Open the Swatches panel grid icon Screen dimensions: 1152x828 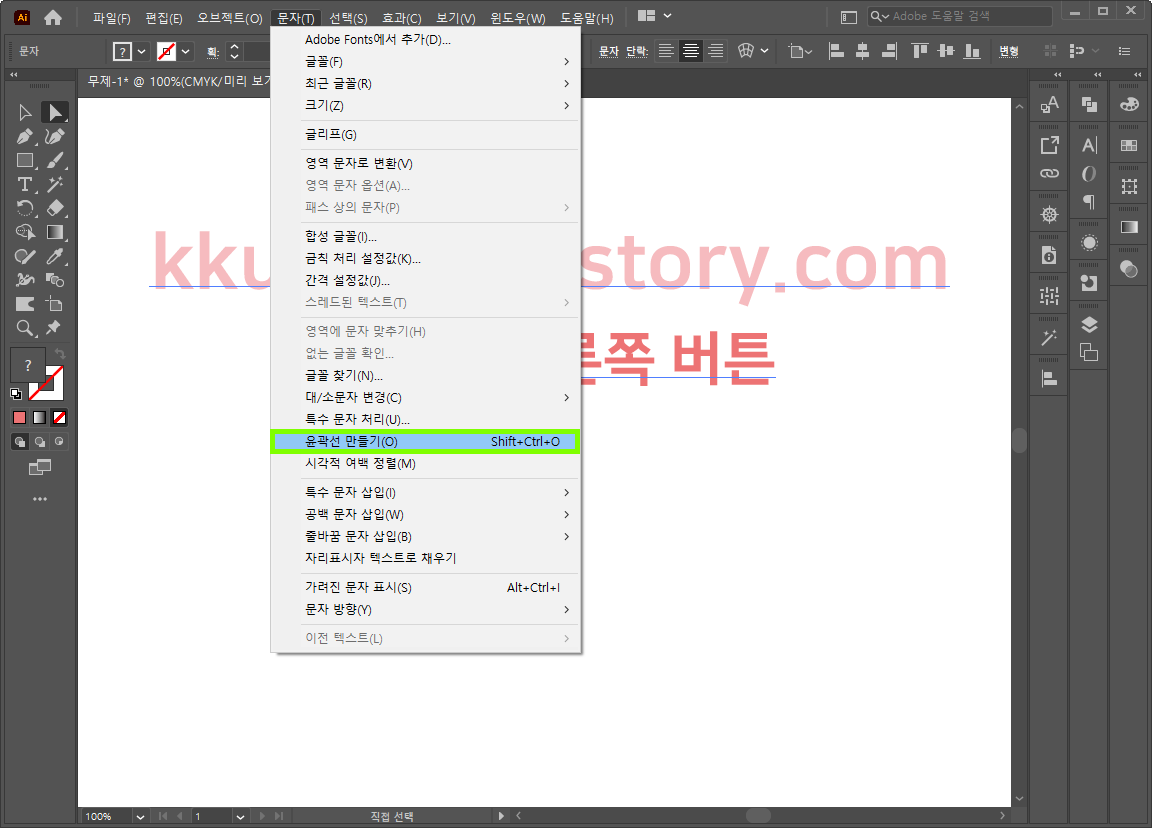coord(1129,145)
